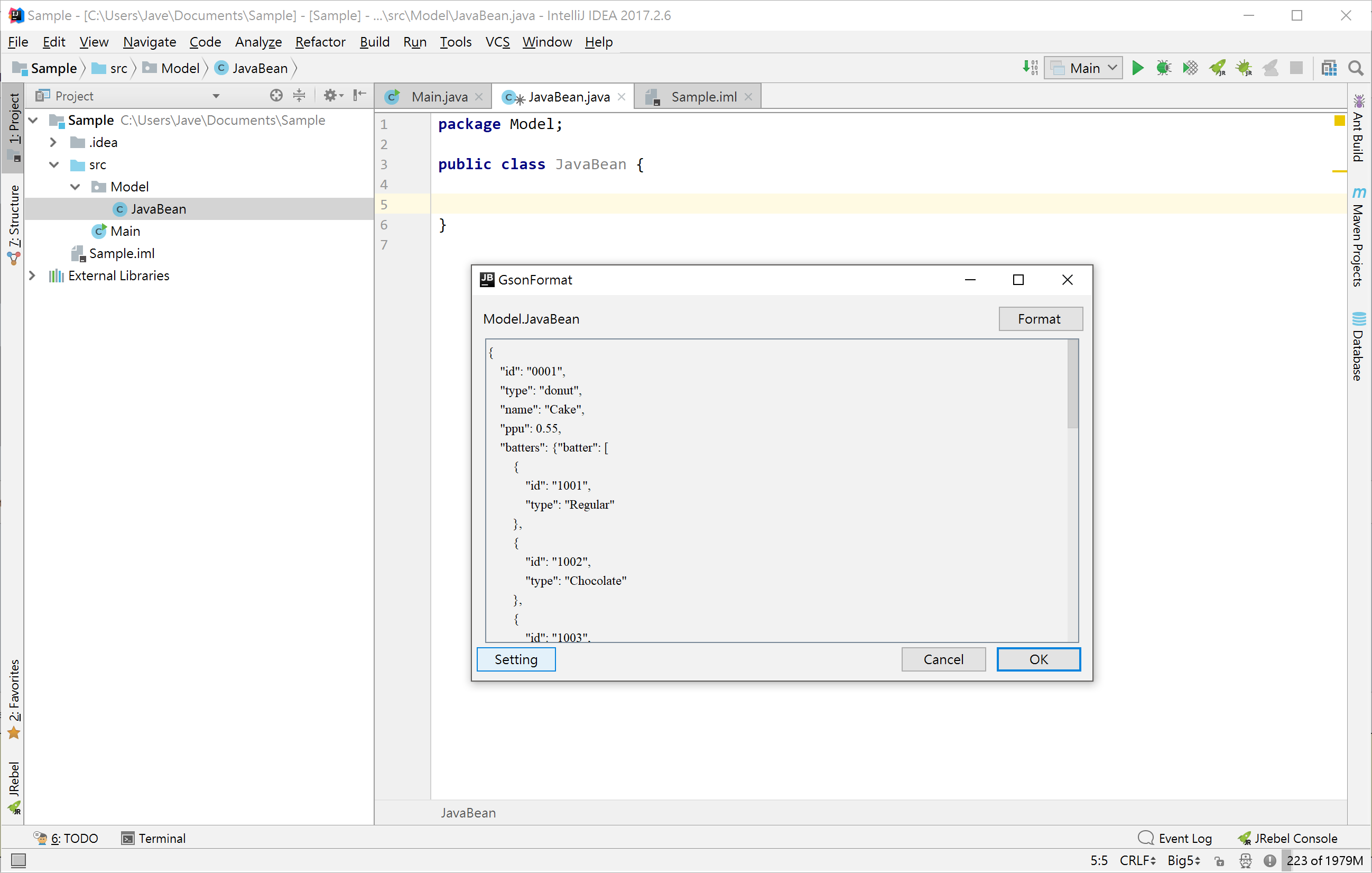Click the Hector inspector icon in status bar
The image size is (1372, 873).
pos(1246,860)
